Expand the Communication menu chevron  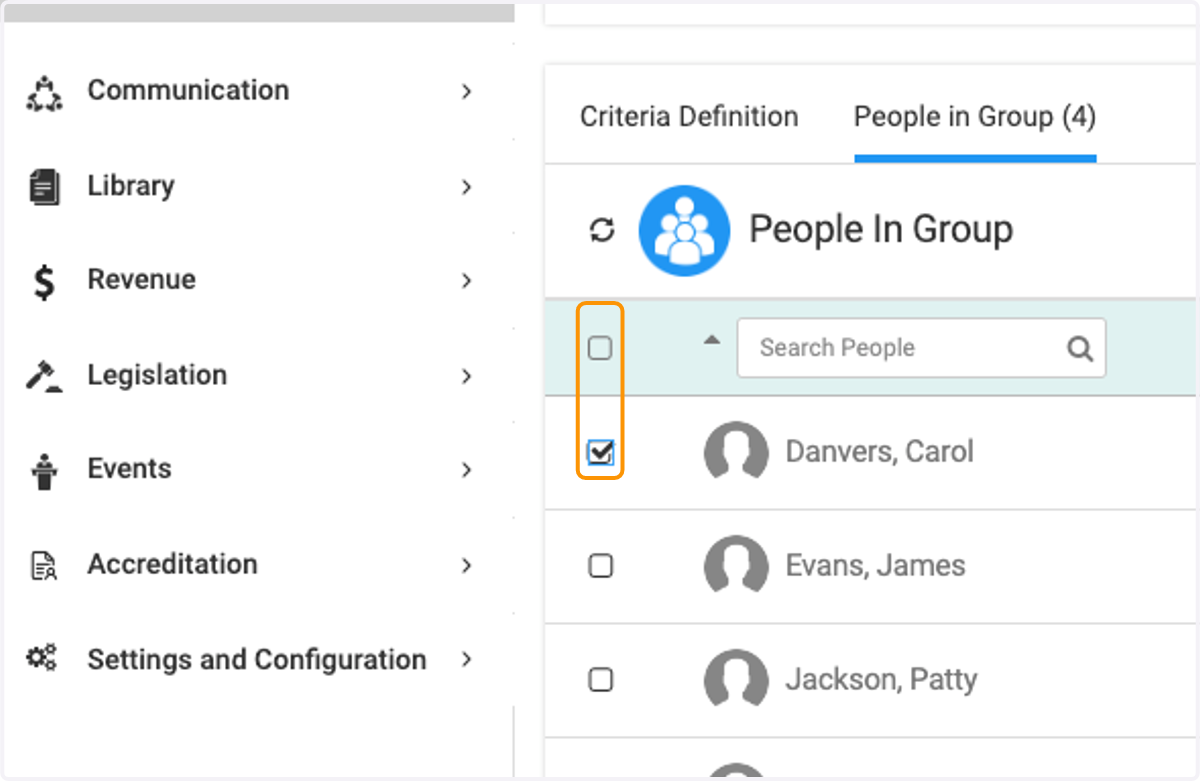coord(466,91)
